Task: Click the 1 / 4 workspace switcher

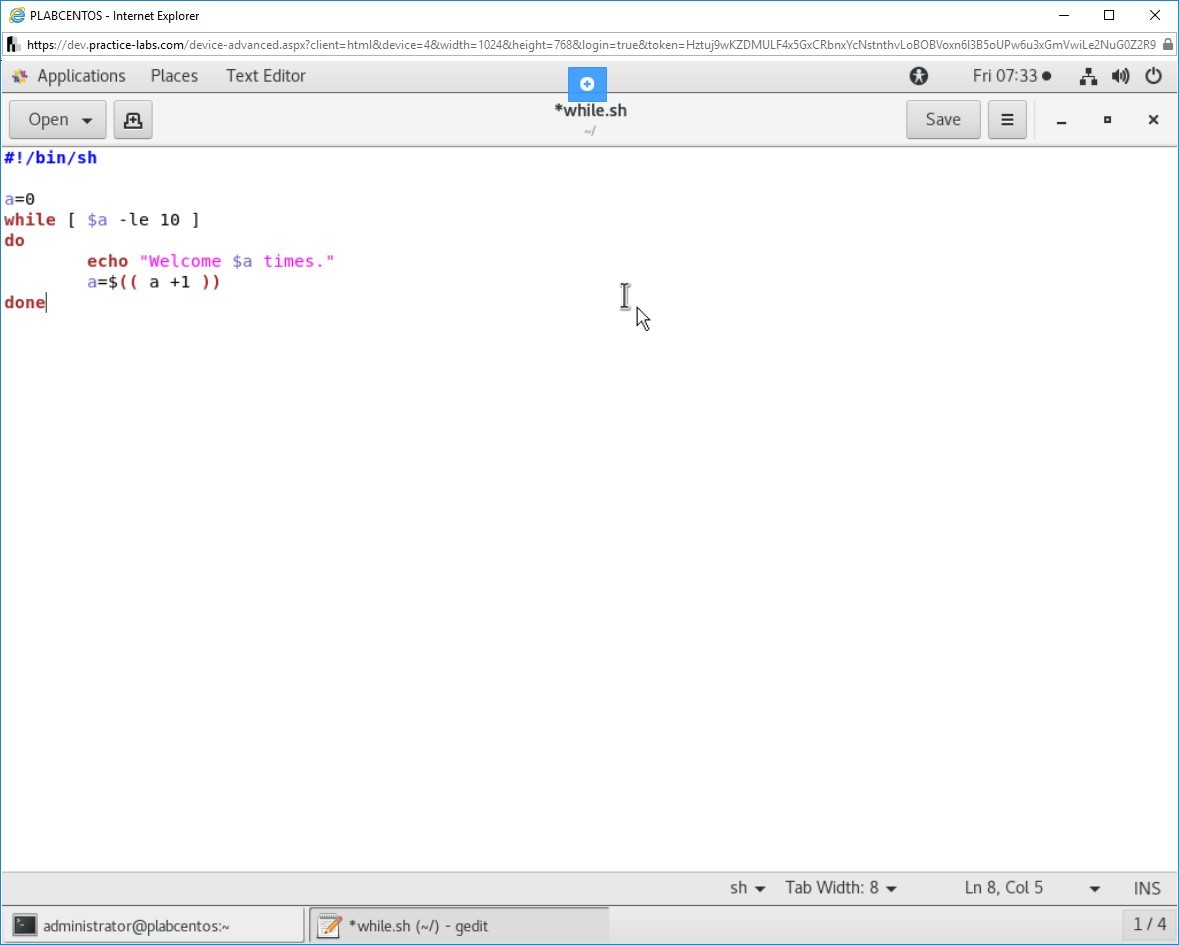Action: point(1149,925)
